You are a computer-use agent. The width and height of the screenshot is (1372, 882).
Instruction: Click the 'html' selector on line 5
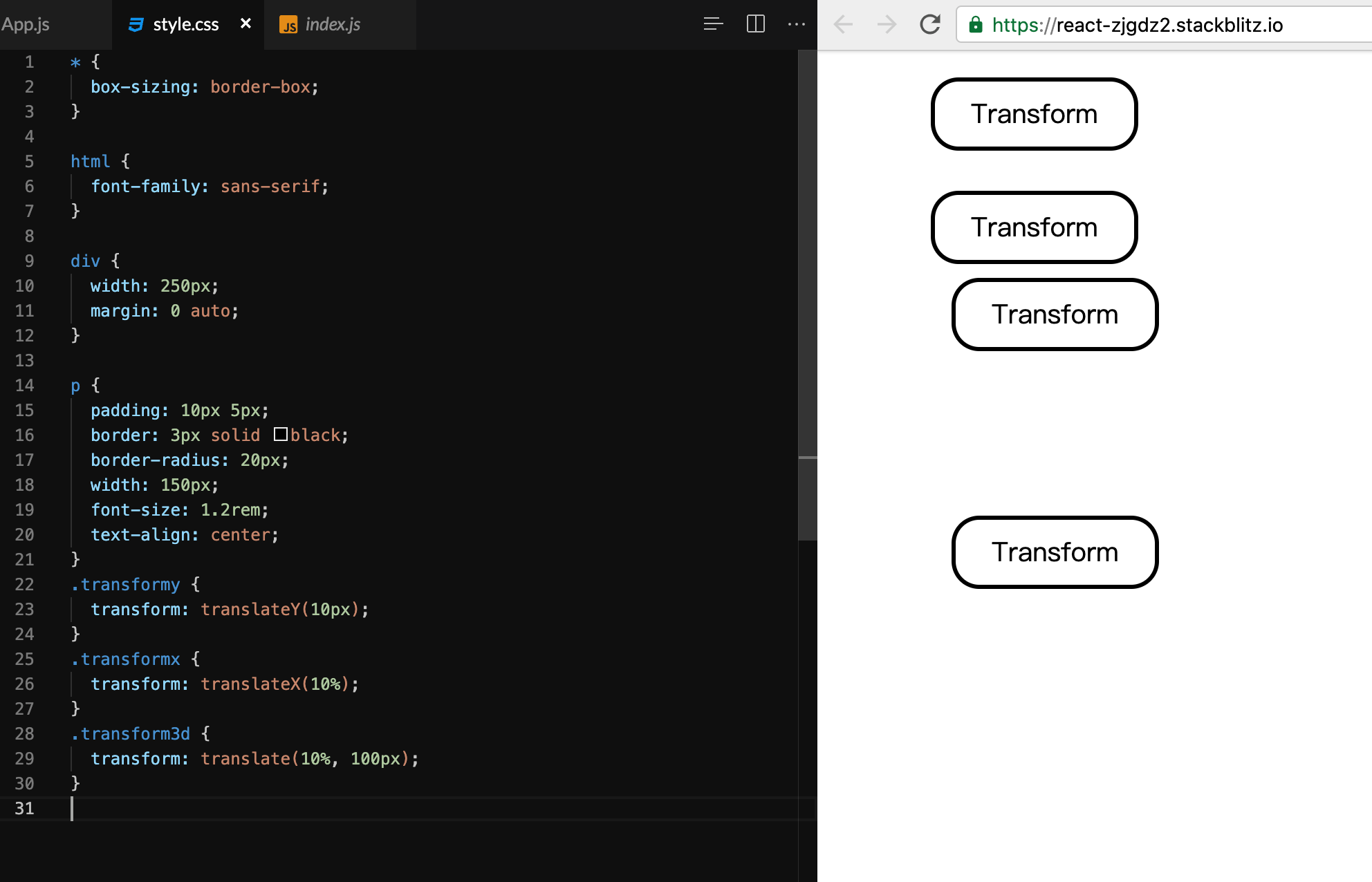90,162
